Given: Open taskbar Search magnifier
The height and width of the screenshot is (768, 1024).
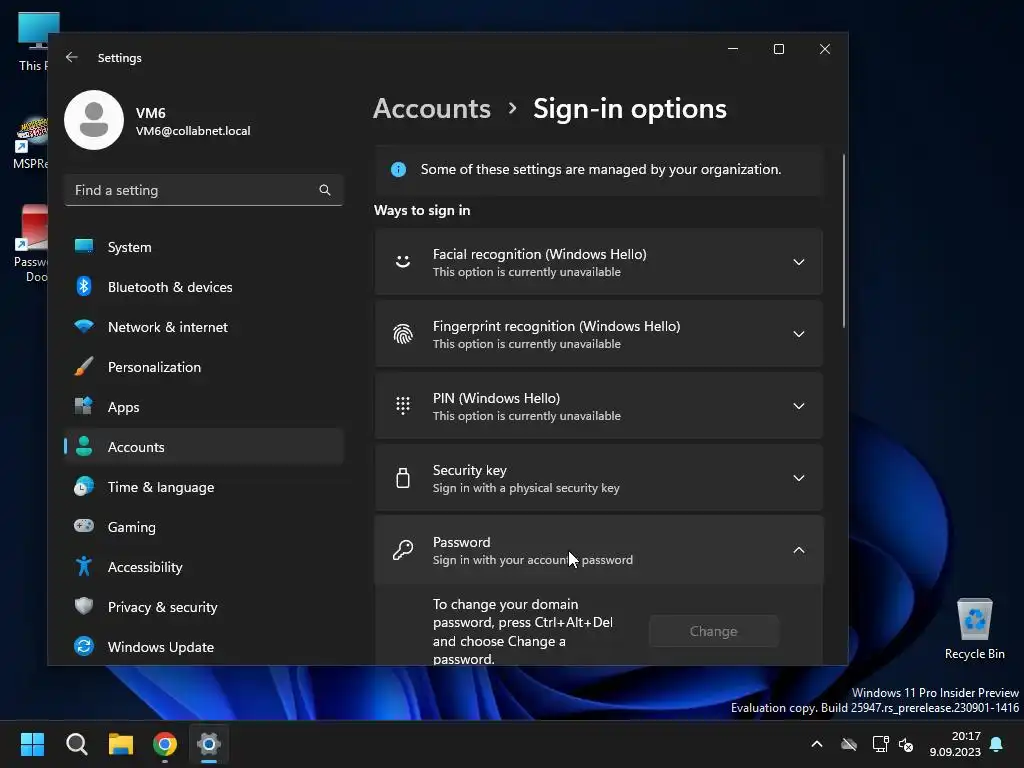Looking at the screenshot, I should [x=76, y=744].
